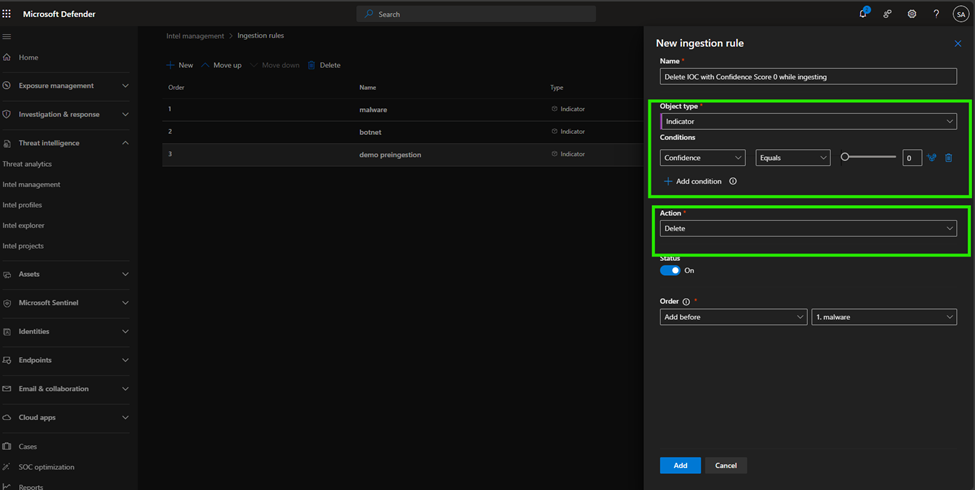Go to Intel management breadcrumb

pyautogui.click(x=195, y=36)
